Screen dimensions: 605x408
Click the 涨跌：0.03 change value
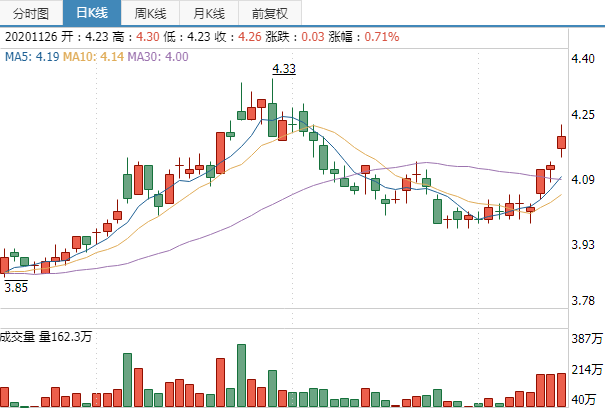tap(295, 37)
